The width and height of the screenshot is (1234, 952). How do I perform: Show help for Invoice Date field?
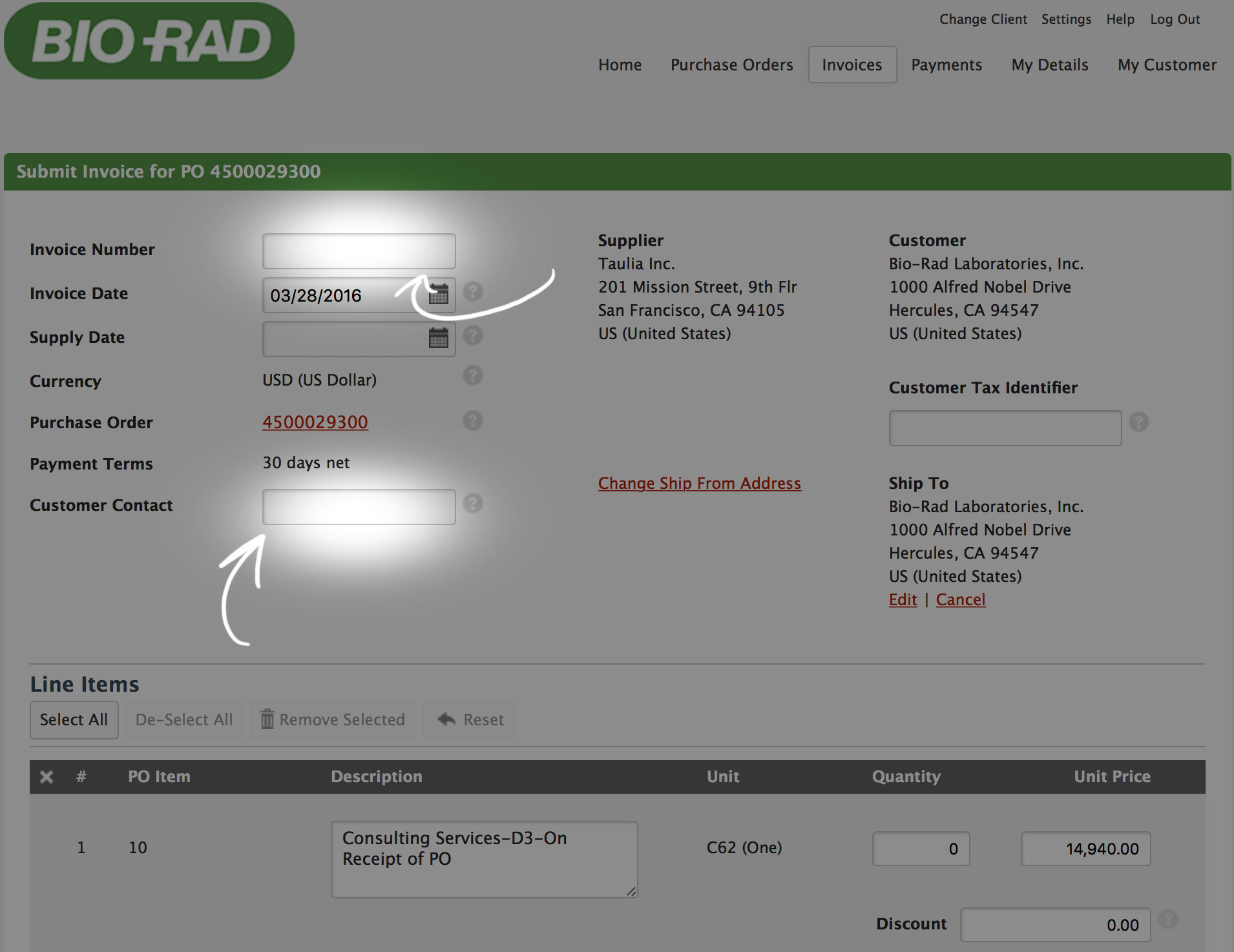(473, 291)
